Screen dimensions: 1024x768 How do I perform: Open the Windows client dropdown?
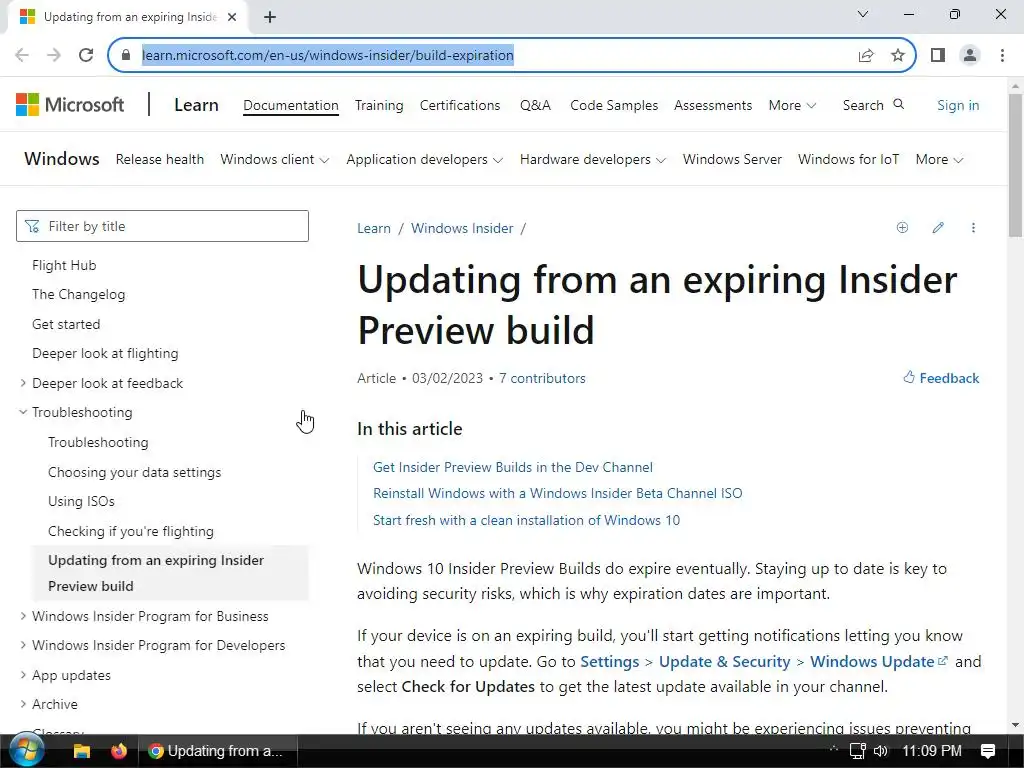pyautogui.click(x=274, y=159)
